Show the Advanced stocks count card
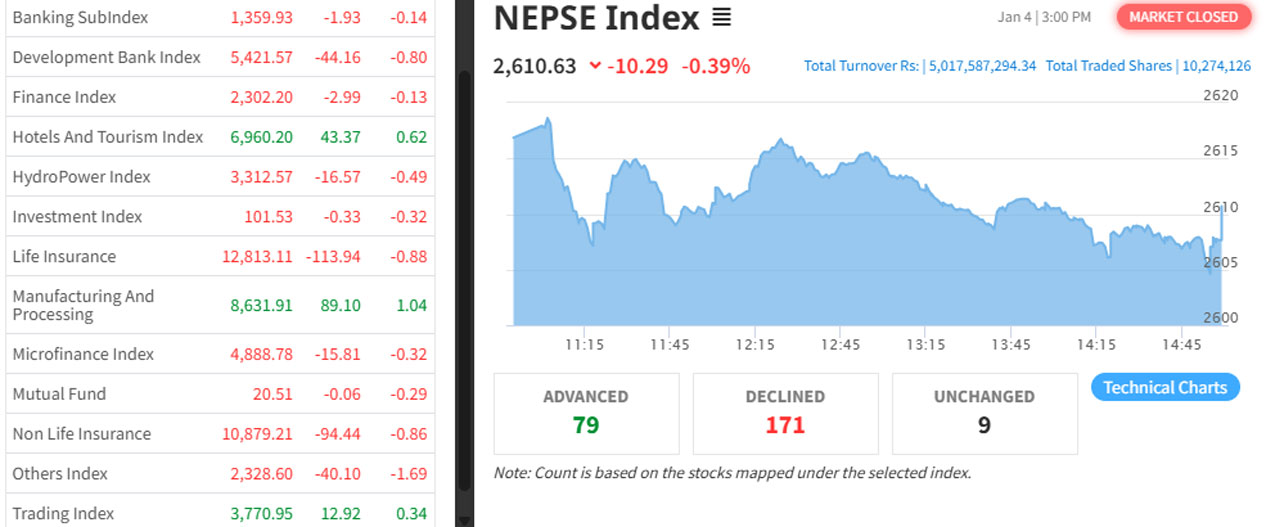Viewport: 1266px width, 527px height. (x=586, y=413)
